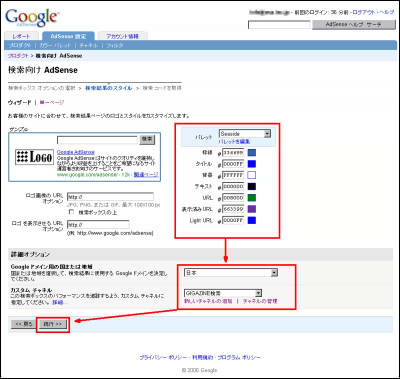Click the 関連ページ link in sample

coord(146,174)
